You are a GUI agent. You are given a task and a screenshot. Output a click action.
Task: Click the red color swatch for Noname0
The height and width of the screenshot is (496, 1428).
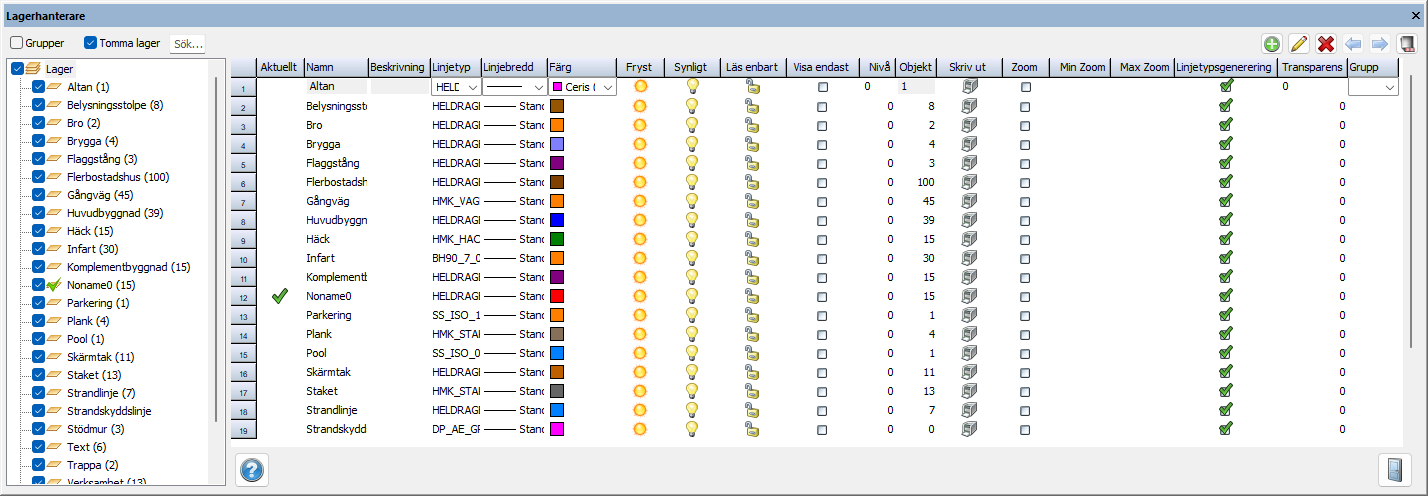coord(557,296)
